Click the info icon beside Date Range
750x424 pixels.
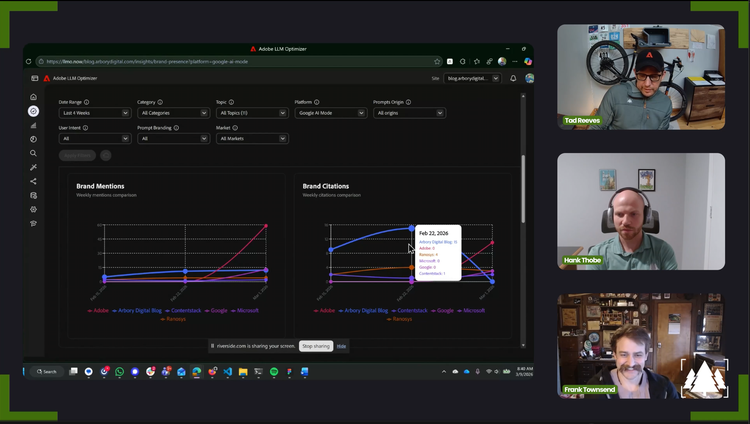point(87,102)
